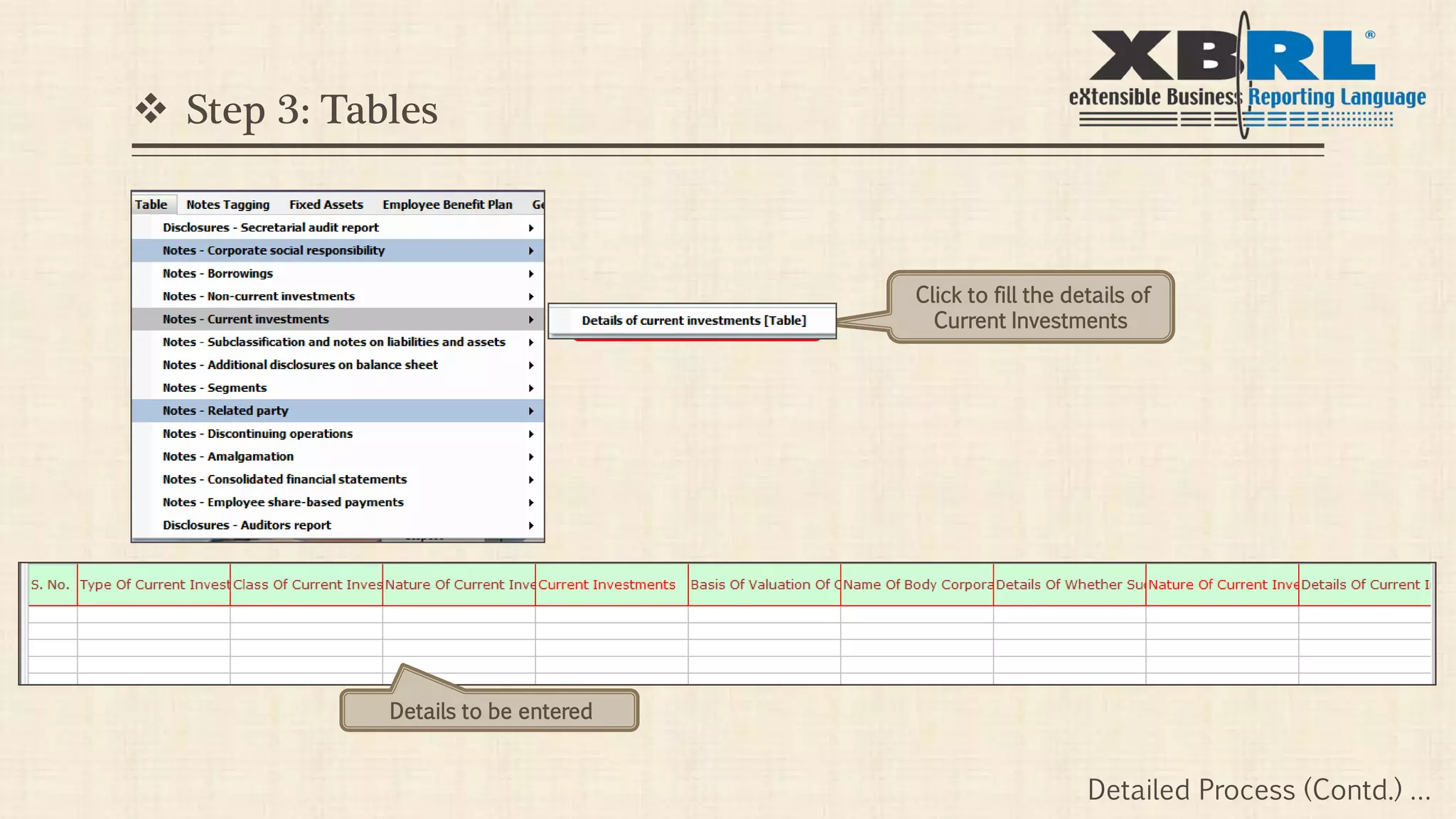Select Notes - Segments entry

(x=338, y=387)
